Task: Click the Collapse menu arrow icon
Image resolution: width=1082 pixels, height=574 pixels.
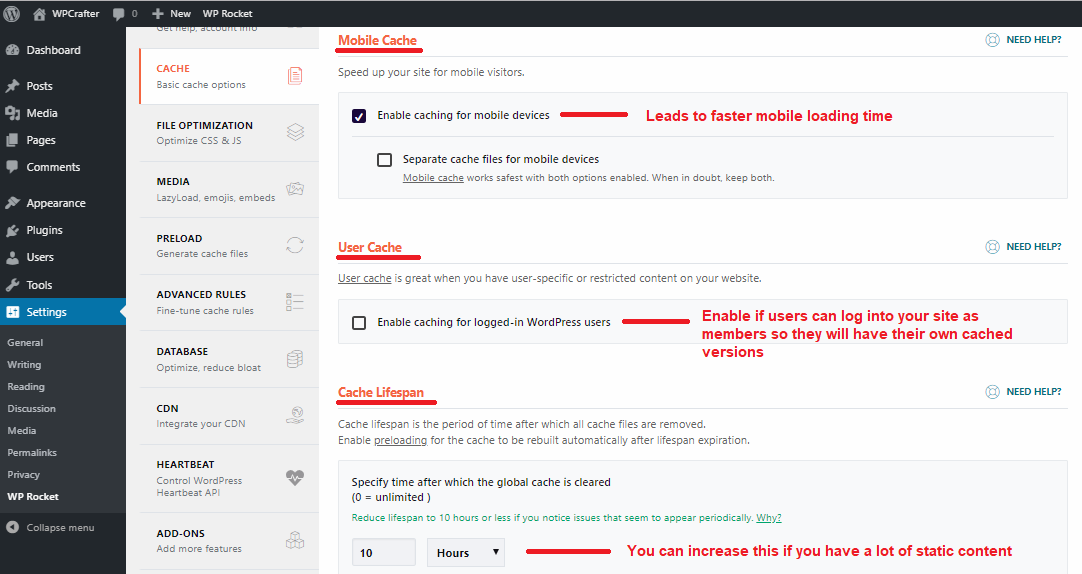Action: click(x=12, y=527)
